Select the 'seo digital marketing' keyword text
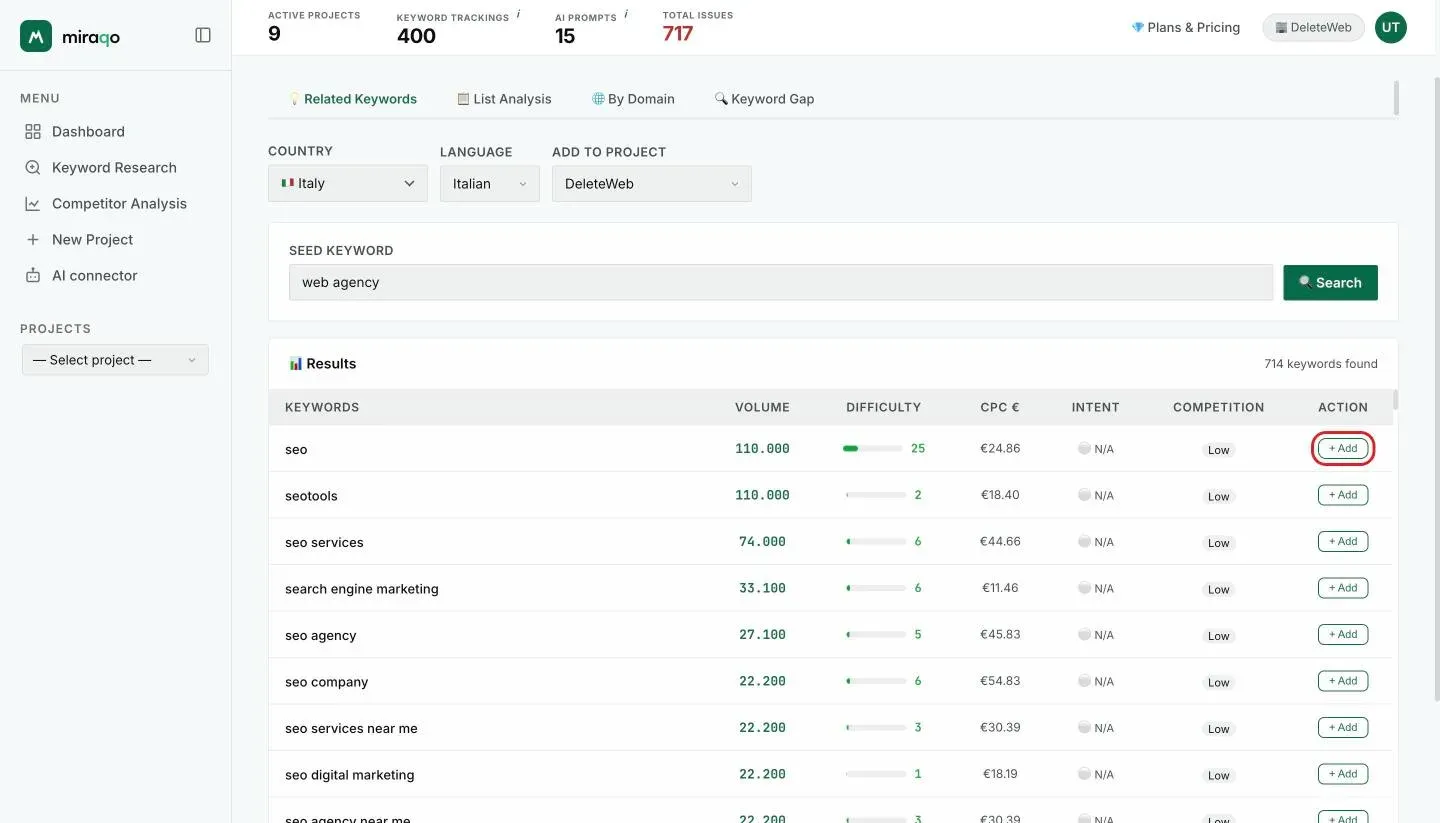The image size is (1440, 823). pyautogui.click(x=349, y=775)
